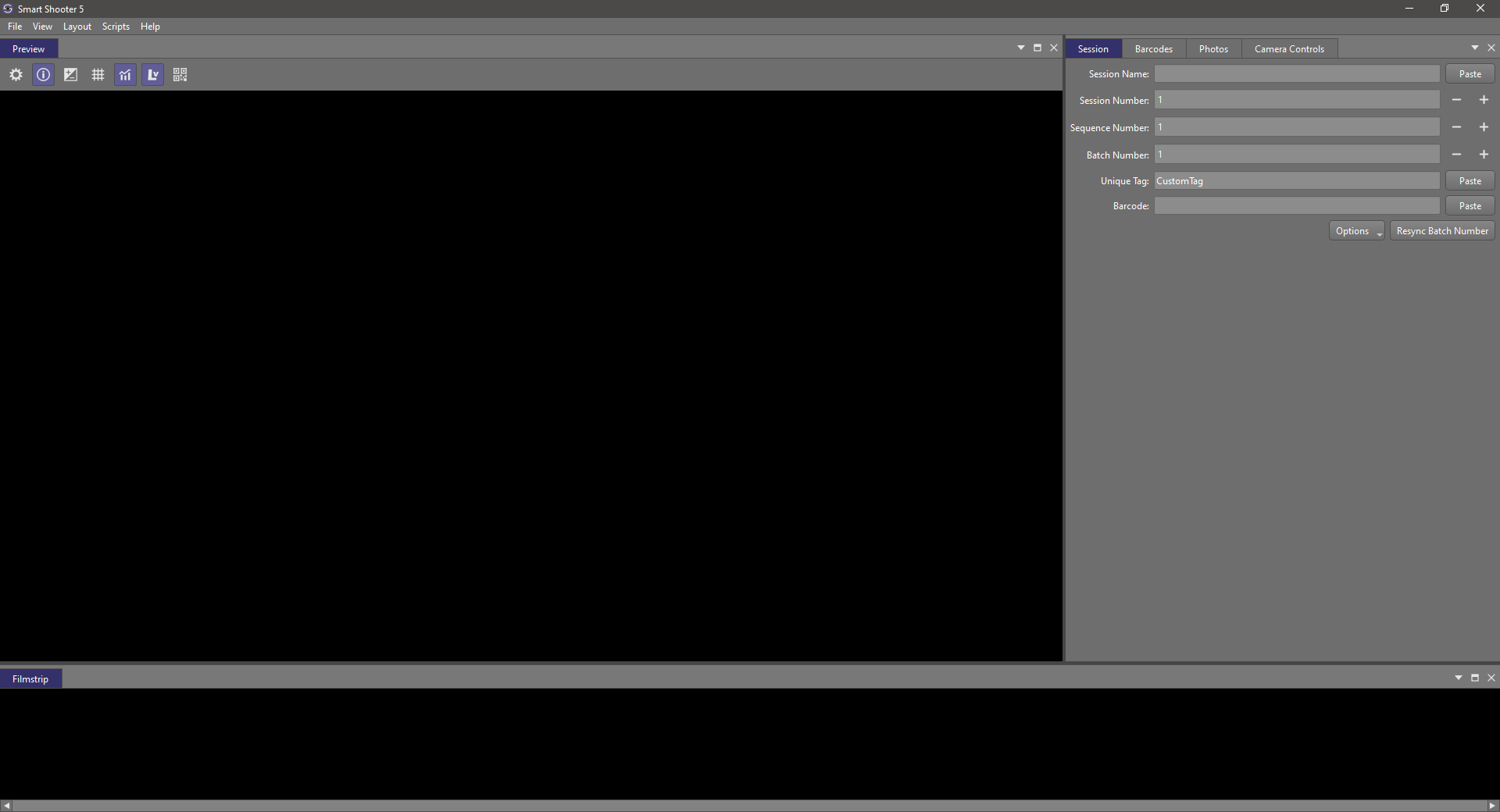
Task: Toggle exposure warning plus-minus icon
Action: coord(71,75)
